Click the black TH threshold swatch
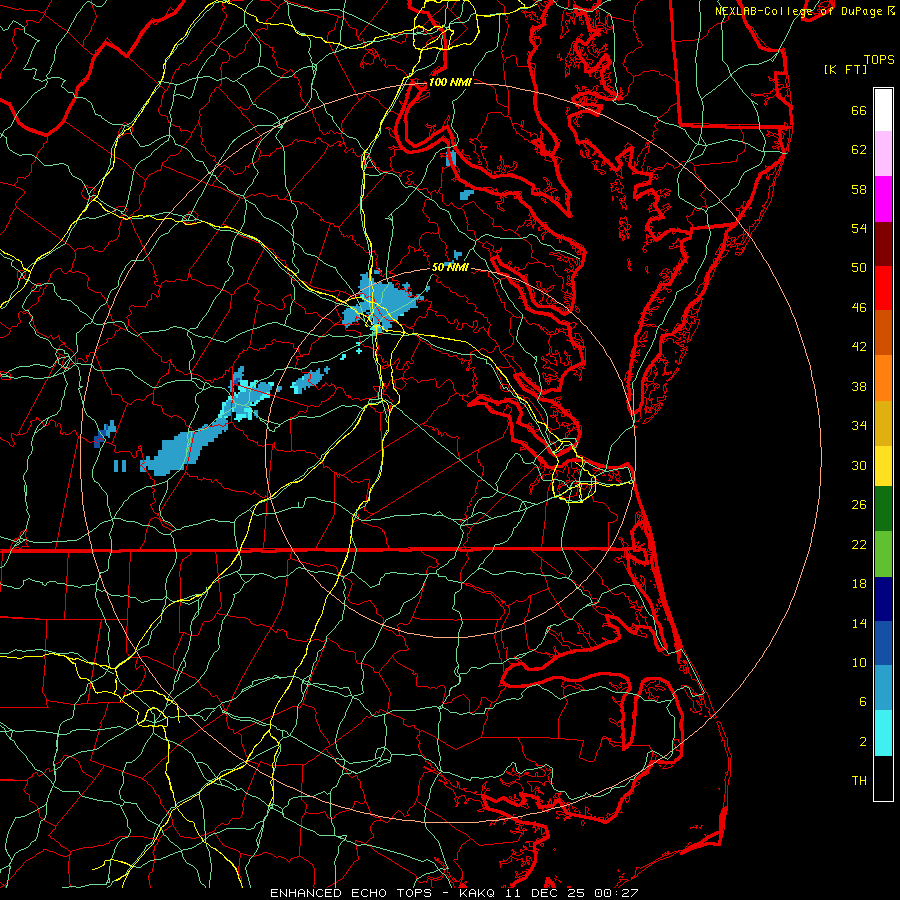900x900 pixels. (x=883, y=778)
